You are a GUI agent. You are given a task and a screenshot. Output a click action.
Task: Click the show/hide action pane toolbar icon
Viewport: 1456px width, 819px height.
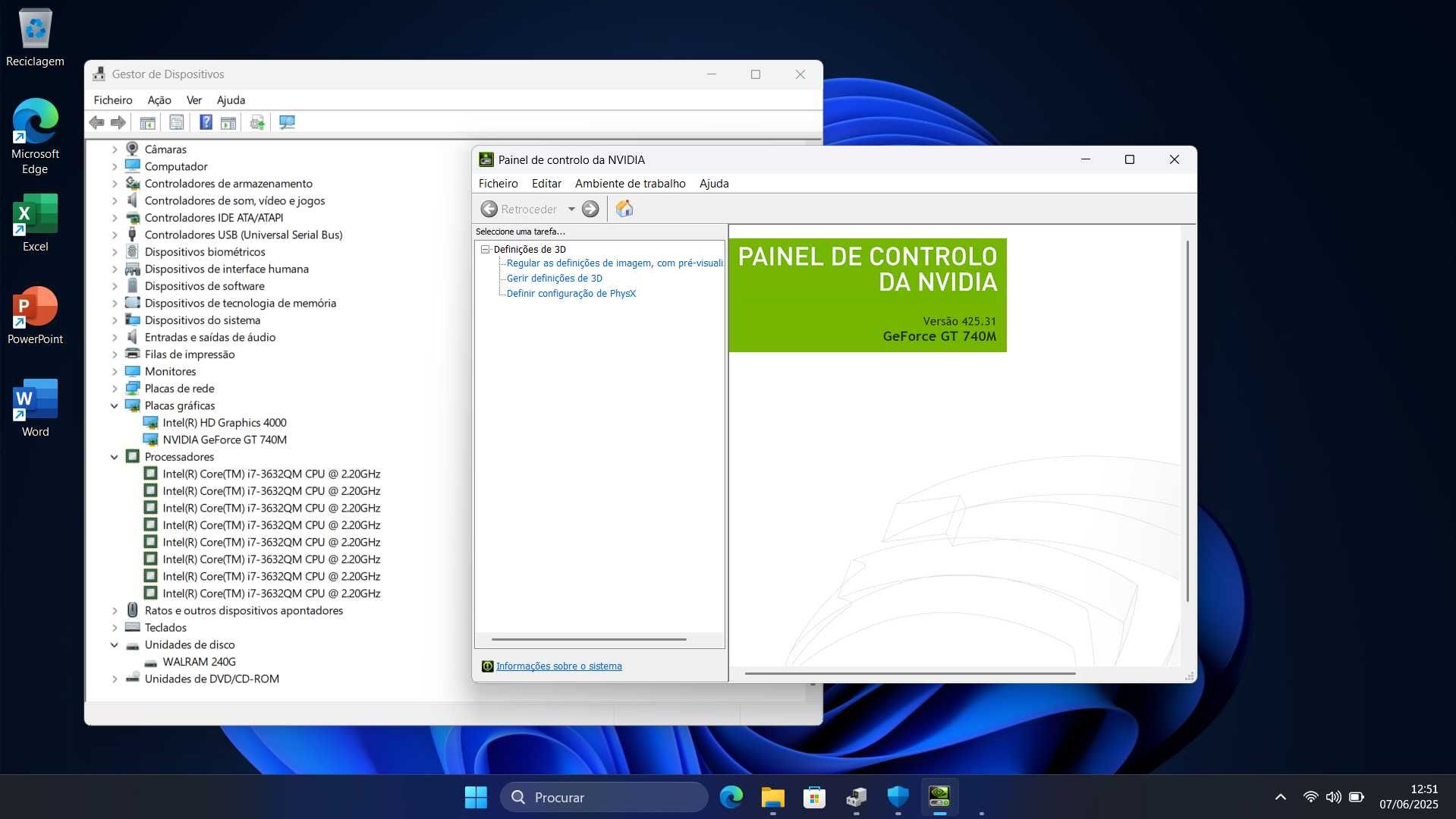pos(228,122)
